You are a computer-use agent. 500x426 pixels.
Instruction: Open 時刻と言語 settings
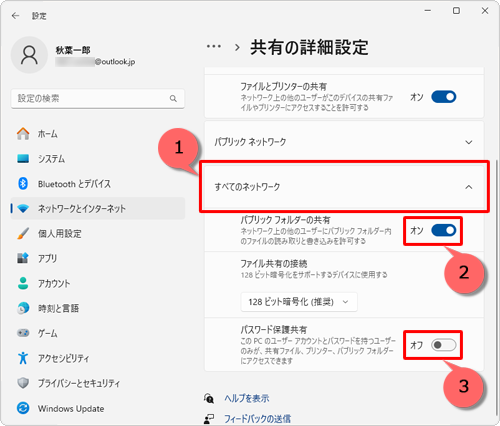[98, 308]
